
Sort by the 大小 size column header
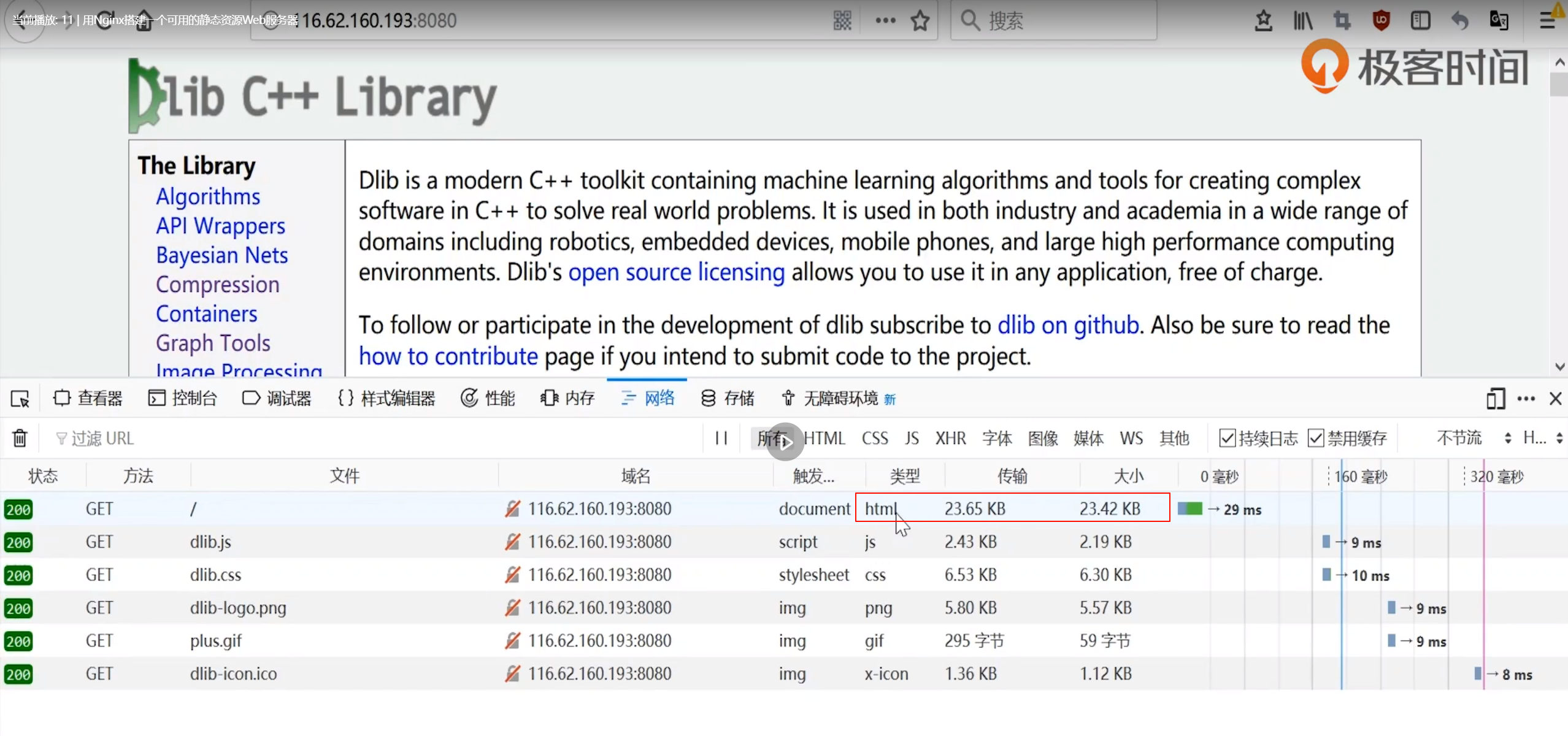(1128, 476)
